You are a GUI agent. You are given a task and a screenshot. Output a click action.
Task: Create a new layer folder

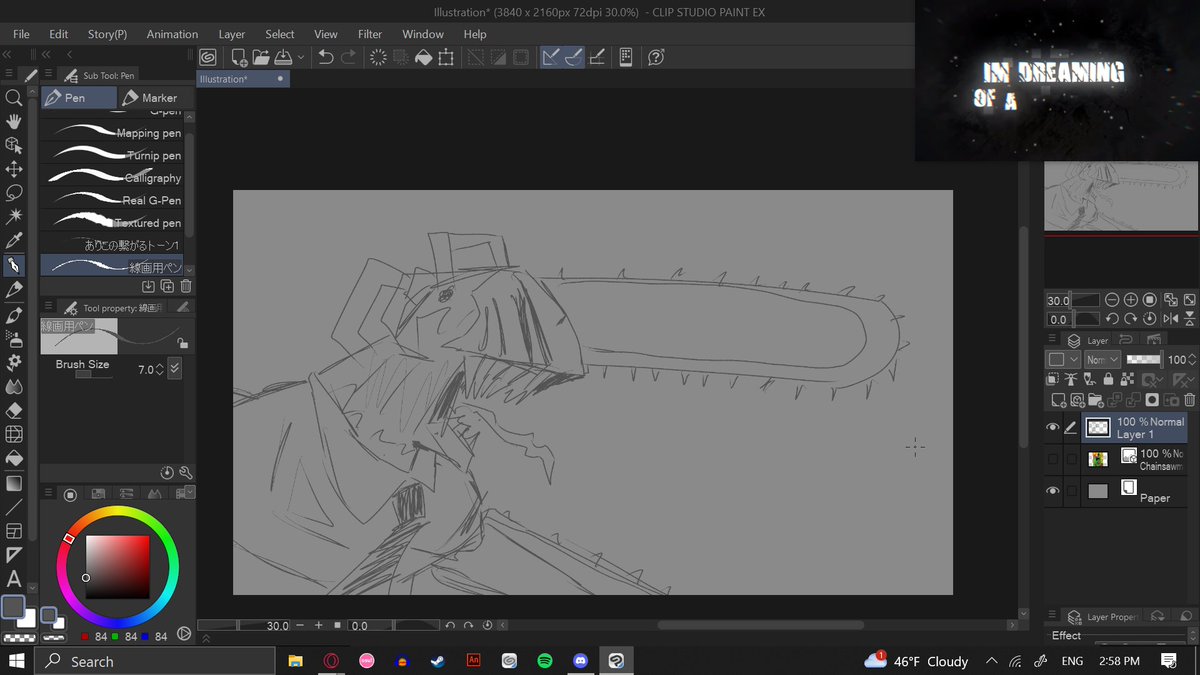click(x=1096, y=400)
